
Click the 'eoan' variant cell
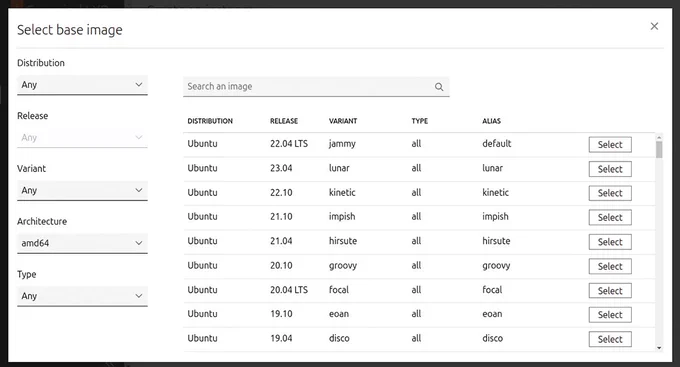click(x=339, y=314)
